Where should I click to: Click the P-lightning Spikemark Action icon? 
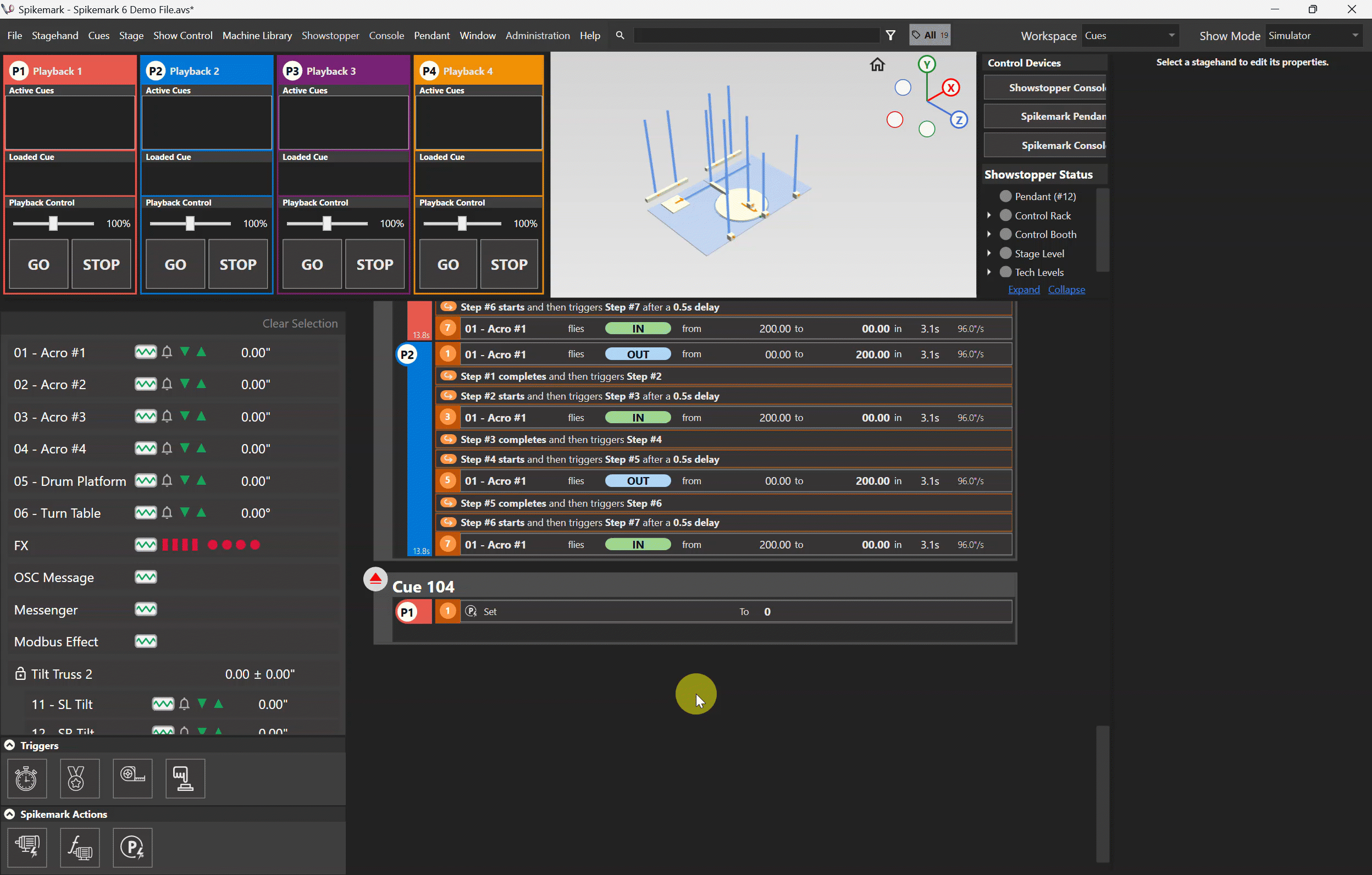pyautogui.click(x=133, y=848)
